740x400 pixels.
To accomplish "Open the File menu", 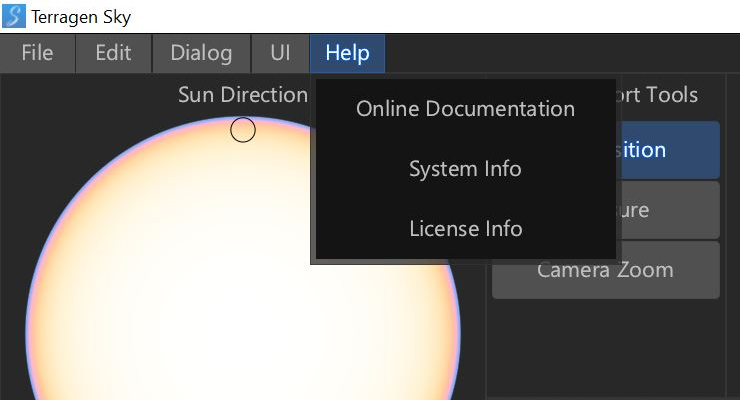I will (x=37, y=53).
